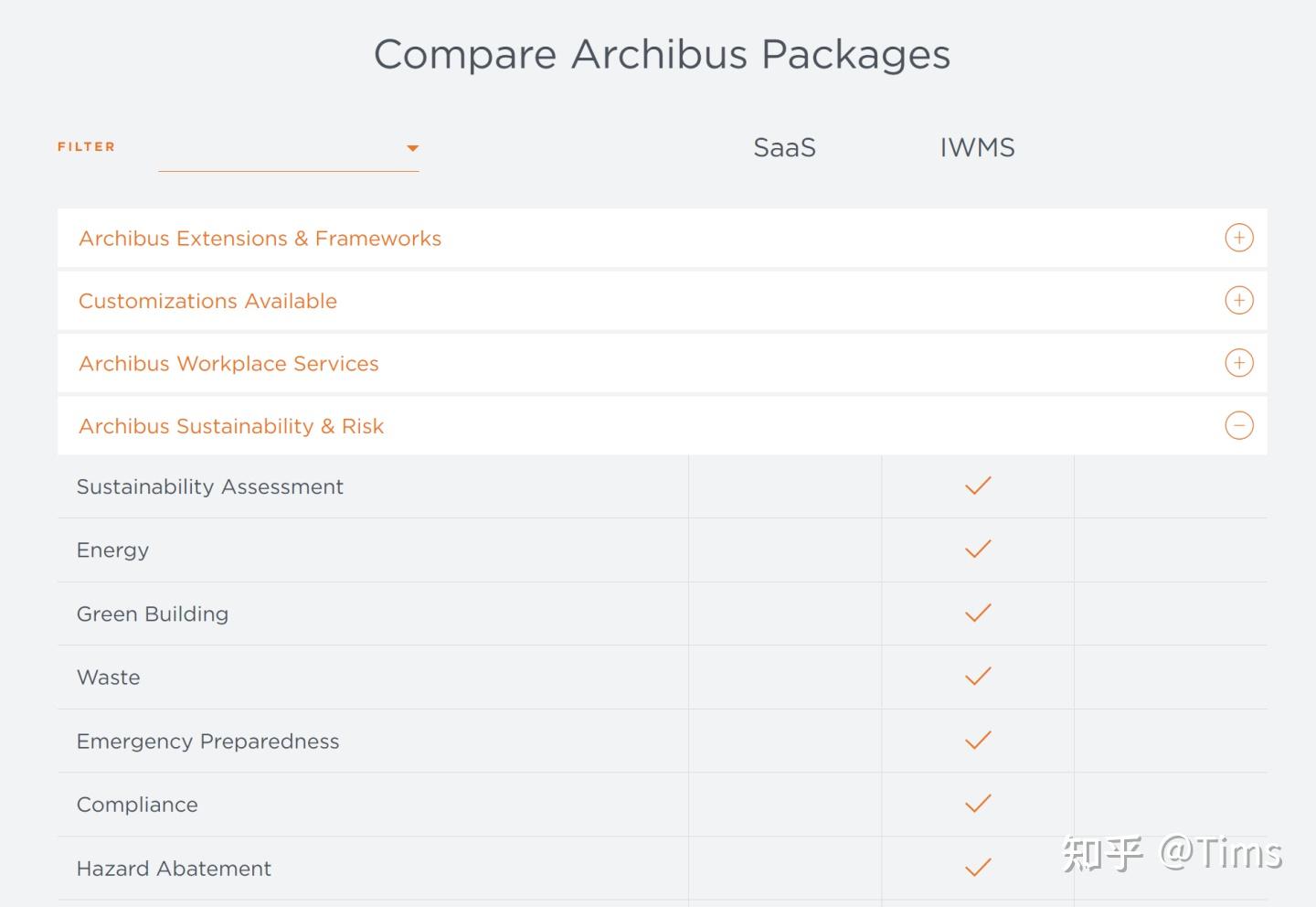Screen dimensions: 1316x907
Task: Expand the Archibus Extensions & Frameworks section
Action: (1238, 238)
